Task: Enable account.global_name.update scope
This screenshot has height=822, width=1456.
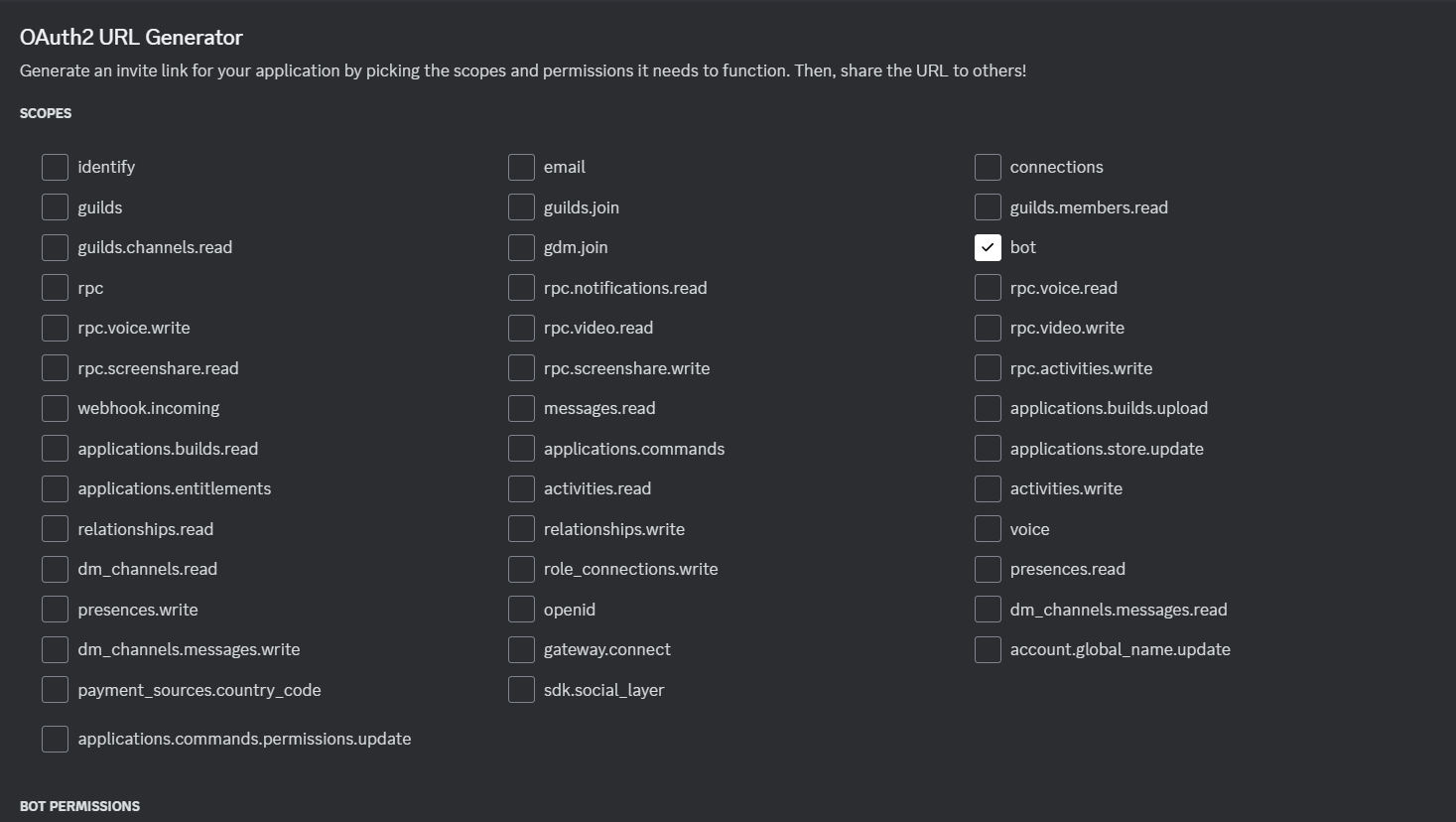Action: [x=988, y=649]
